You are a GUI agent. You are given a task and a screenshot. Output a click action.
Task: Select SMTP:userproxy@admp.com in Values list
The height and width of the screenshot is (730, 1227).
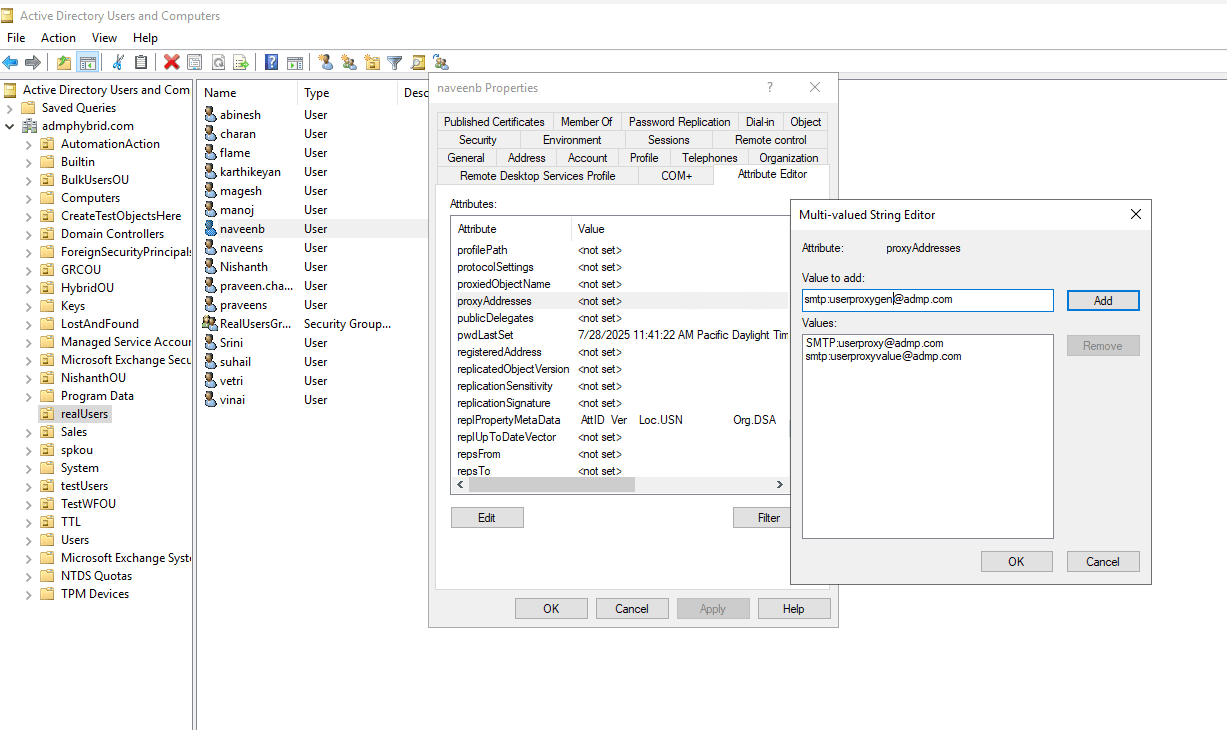pyautogui.click(x=874, y=343)
